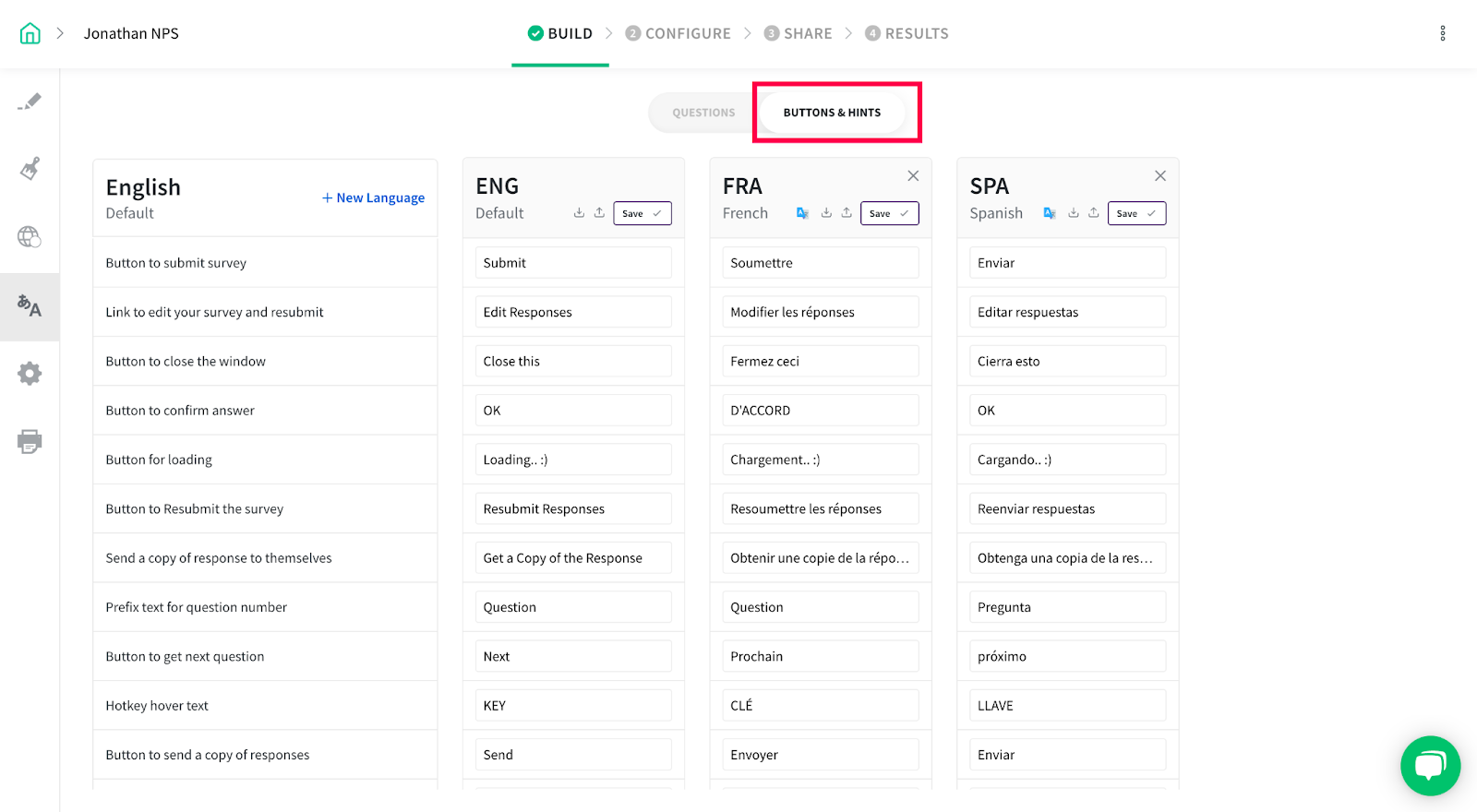Edit the Spanish 'Cierra esto' field
1477x812 pixels.
[x=1067, y=362]
